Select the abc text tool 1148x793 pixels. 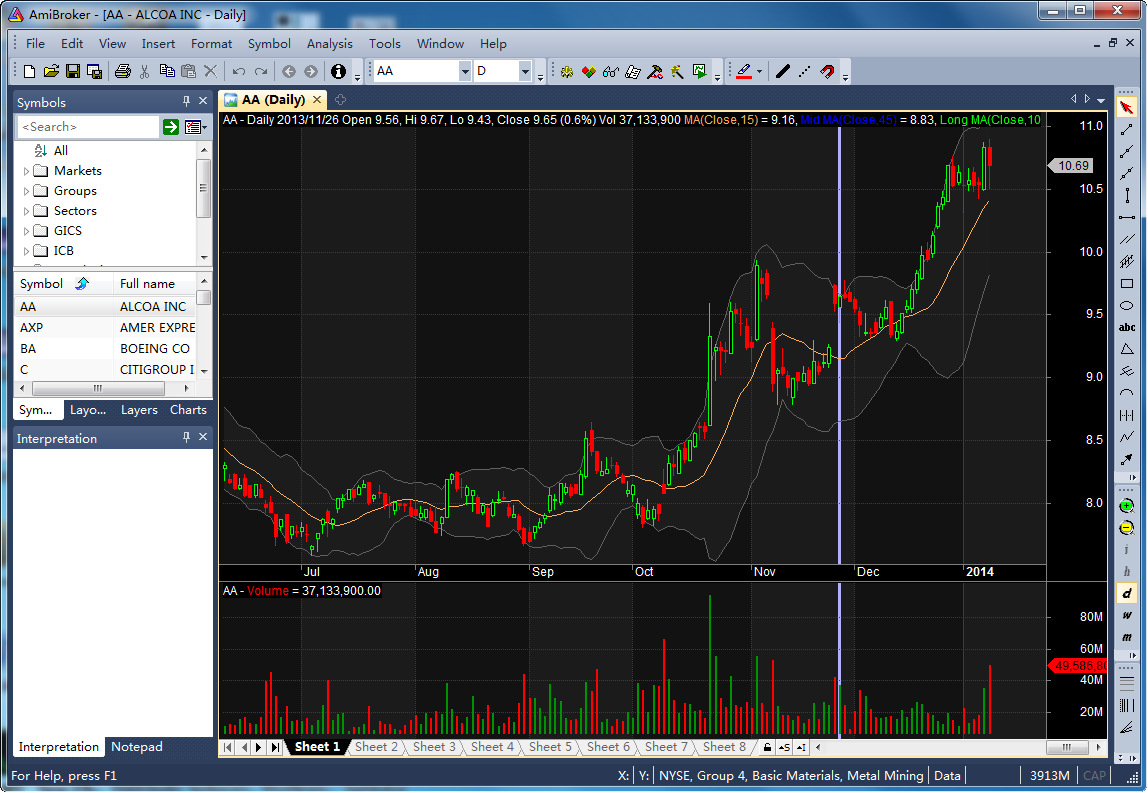point(1127,327)
